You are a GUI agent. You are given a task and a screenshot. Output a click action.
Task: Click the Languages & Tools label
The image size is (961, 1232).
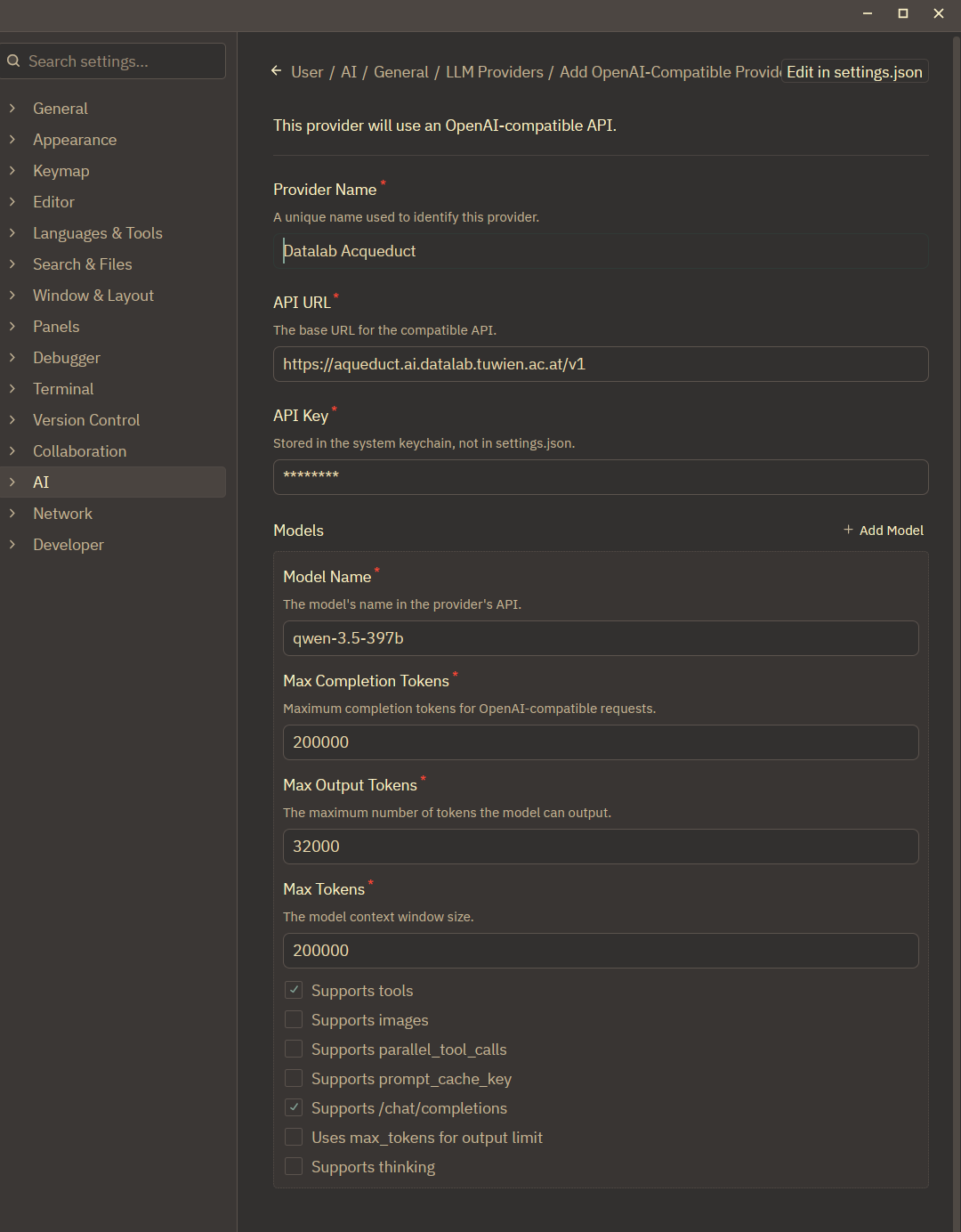(98, 233)
